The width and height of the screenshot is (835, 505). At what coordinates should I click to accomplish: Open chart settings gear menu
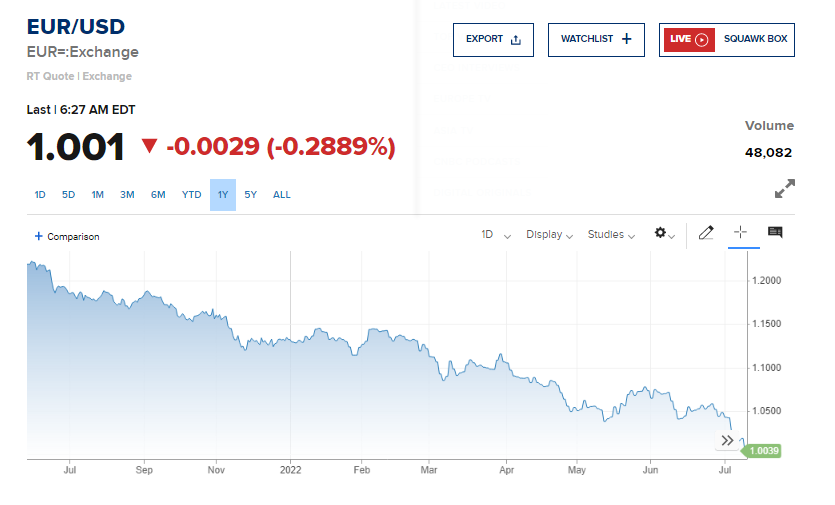pyautogui.click(x=664, y=234)
